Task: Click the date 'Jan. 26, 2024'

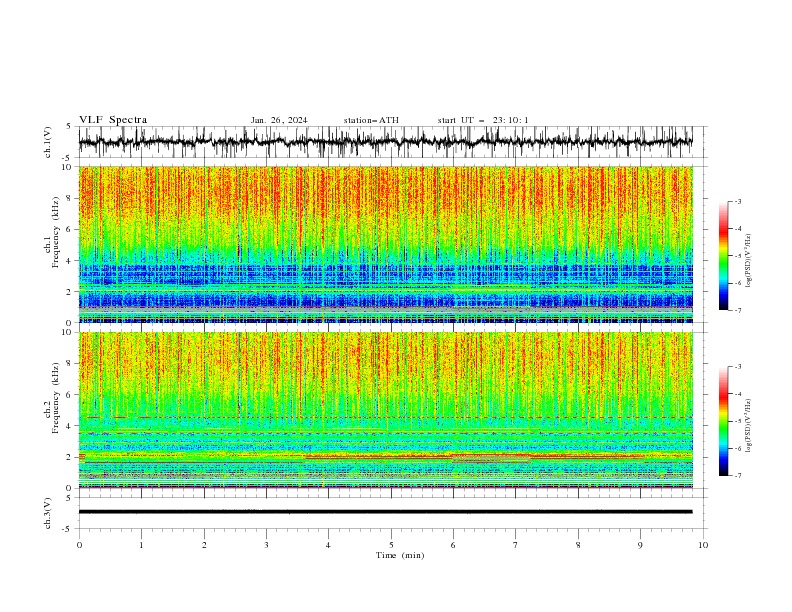Action: pos(279,120)
